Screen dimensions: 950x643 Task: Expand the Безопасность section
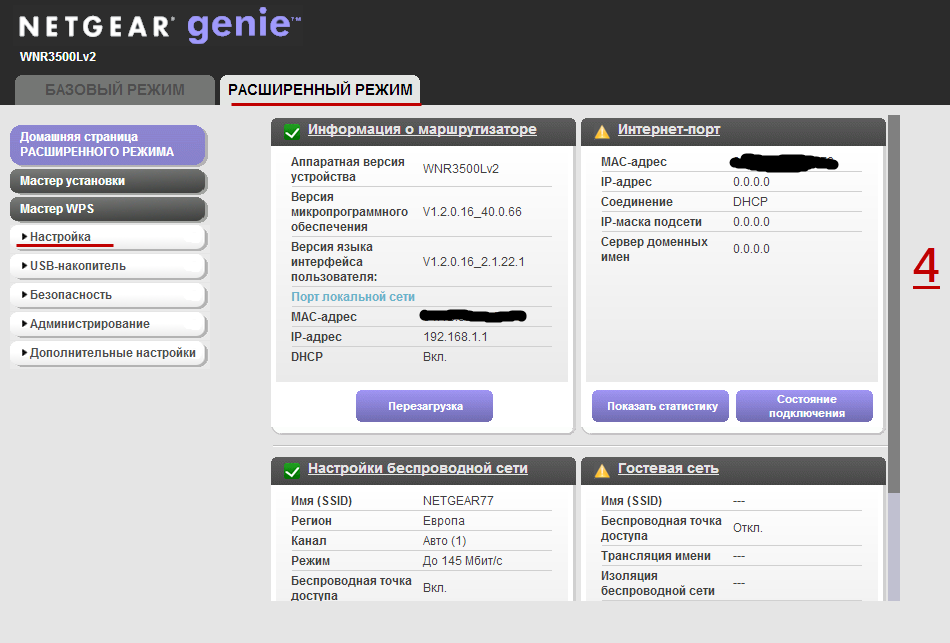[108, 295]
